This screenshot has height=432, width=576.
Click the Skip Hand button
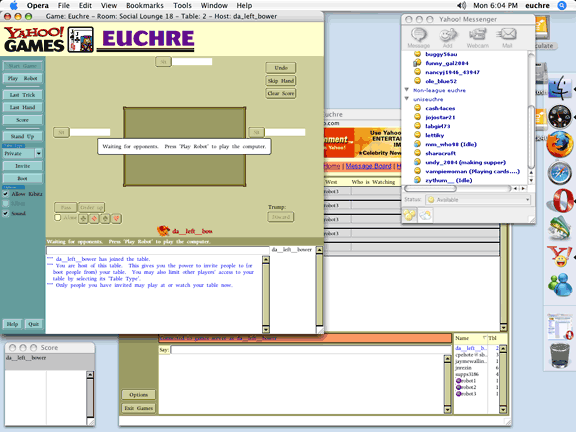tap(281, 80)
